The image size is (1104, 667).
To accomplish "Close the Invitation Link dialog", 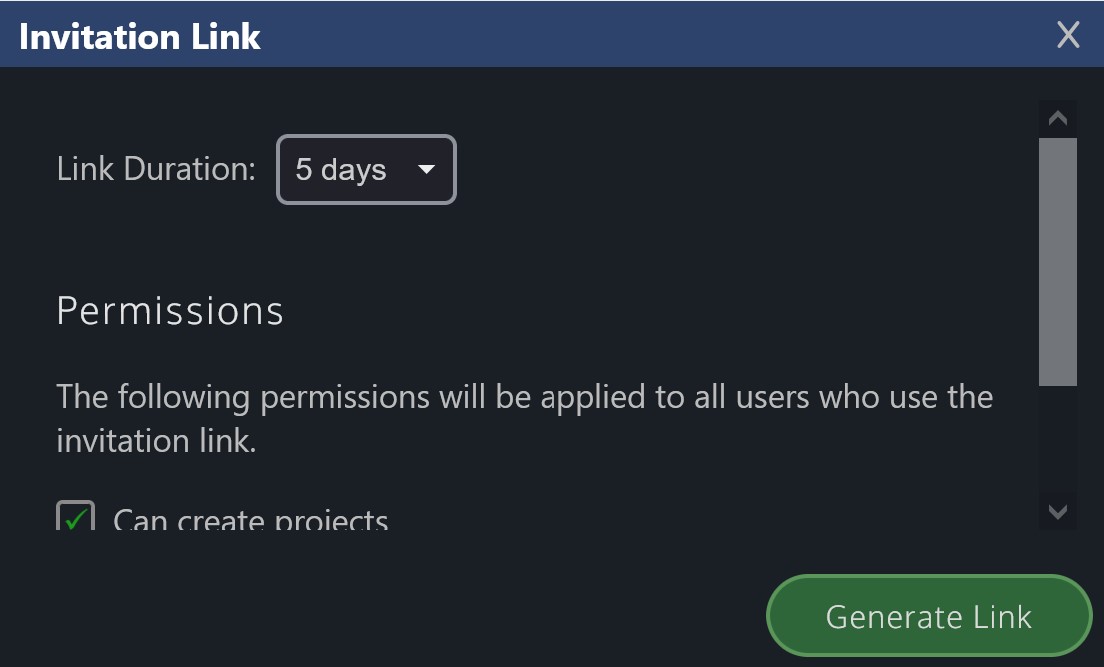I will coord(1068,36).
